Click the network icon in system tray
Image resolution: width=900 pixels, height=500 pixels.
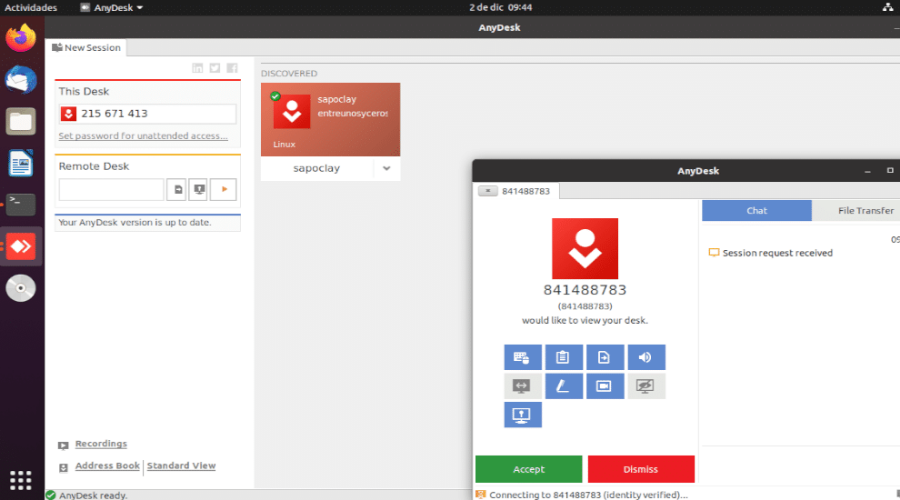[887, 7]
